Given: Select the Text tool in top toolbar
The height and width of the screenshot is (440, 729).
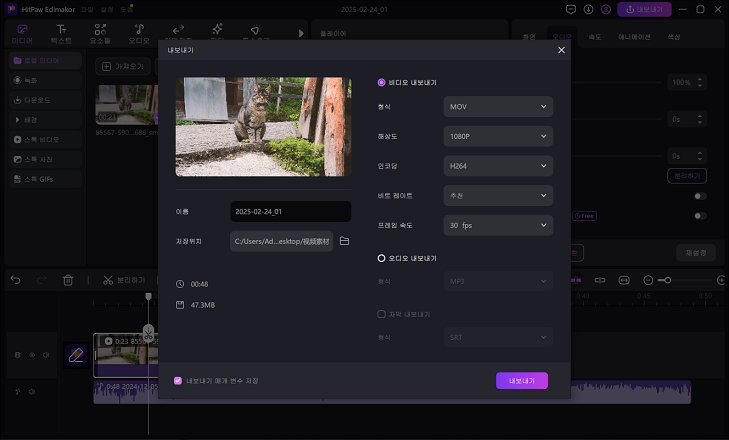Looking at the screenshot, I should tap(61, 30).
